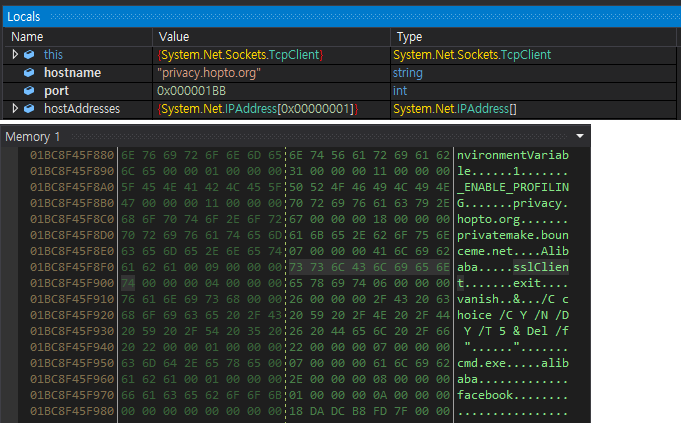The width and height of the screenshot is (685, 427).
Task: Click hex bytes '70 72 69 76 61 63 79 2E'
Action: coord(369,203)
